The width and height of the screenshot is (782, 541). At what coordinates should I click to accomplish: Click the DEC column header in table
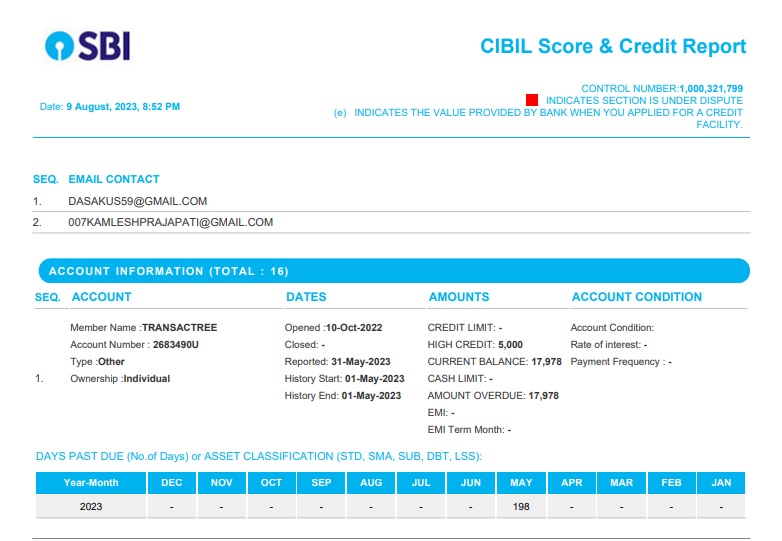(171, 483)
